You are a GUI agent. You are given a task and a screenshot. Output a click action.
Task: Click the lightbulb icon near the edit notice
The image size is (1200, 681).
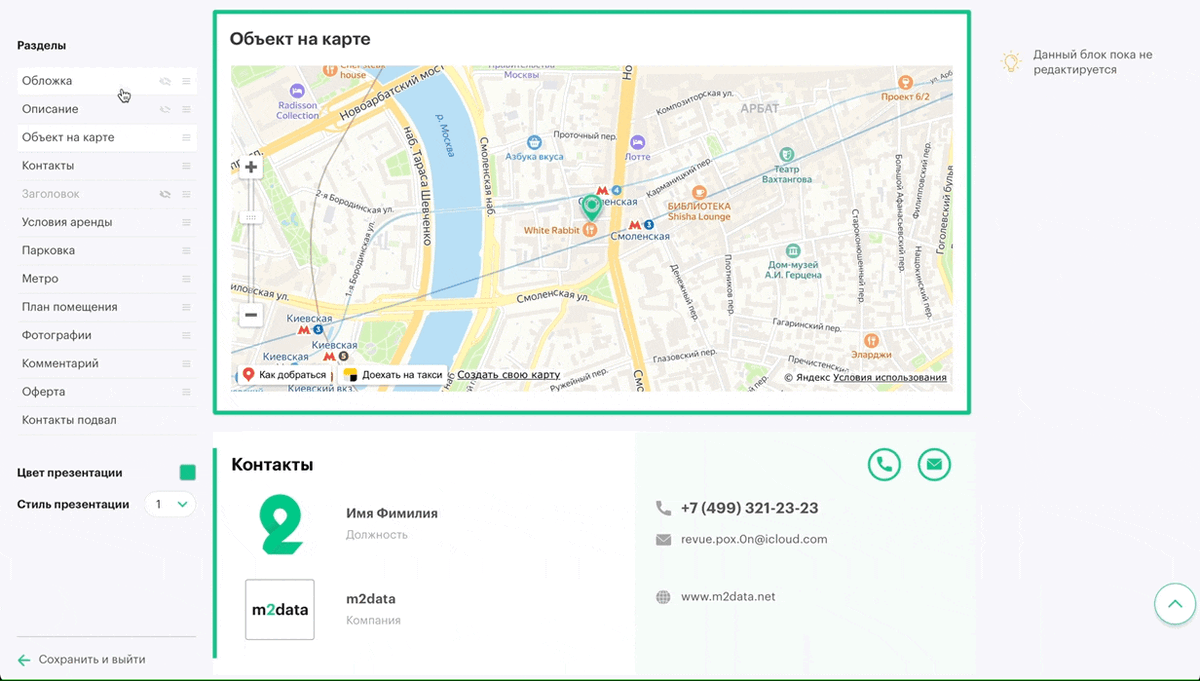(1013, 63)
